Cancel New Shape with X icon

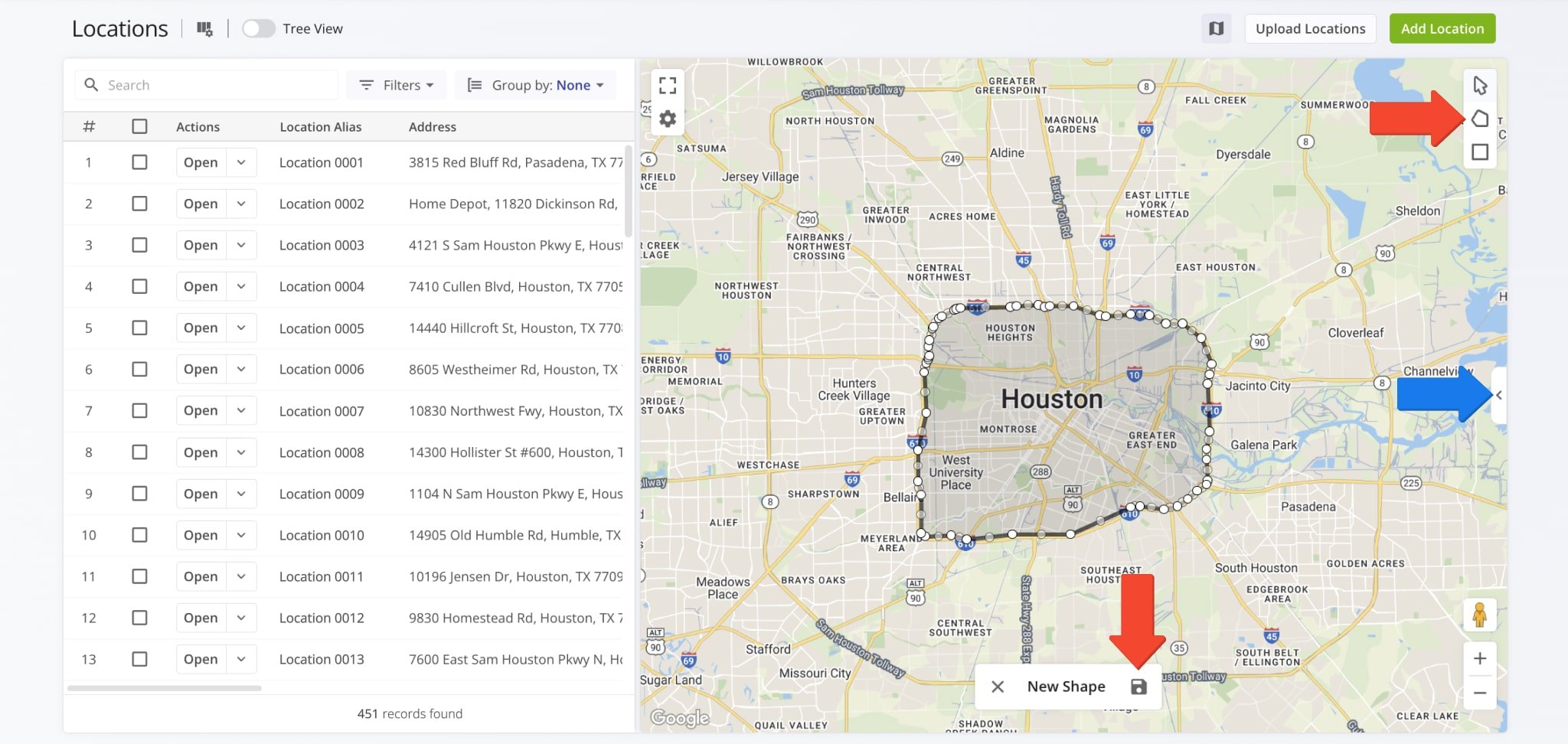tap(998, 687)
